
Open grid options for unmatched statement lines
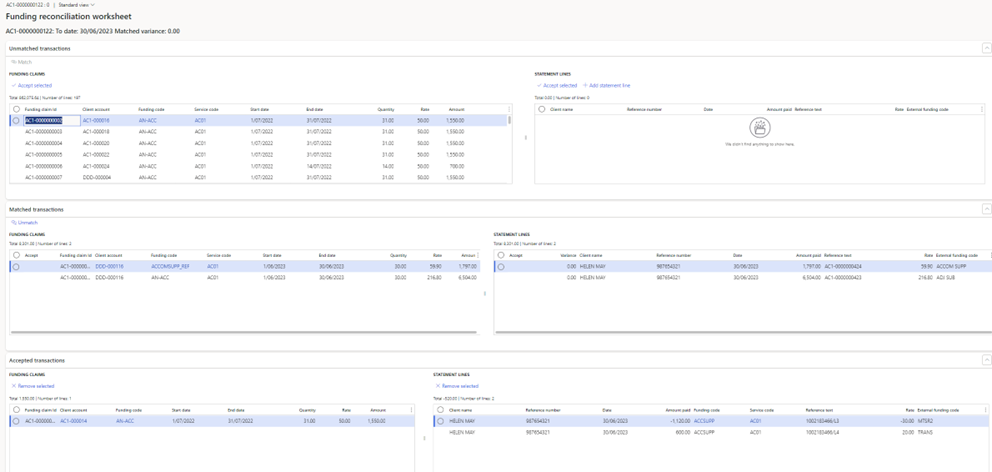point(982,109)
